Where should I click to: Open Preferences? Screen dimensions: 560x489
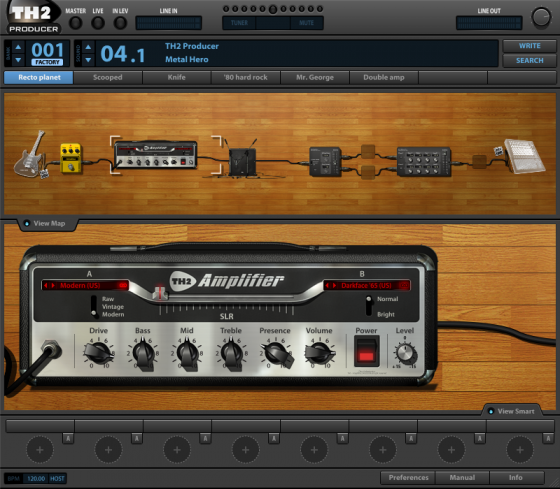coord(408,478)
